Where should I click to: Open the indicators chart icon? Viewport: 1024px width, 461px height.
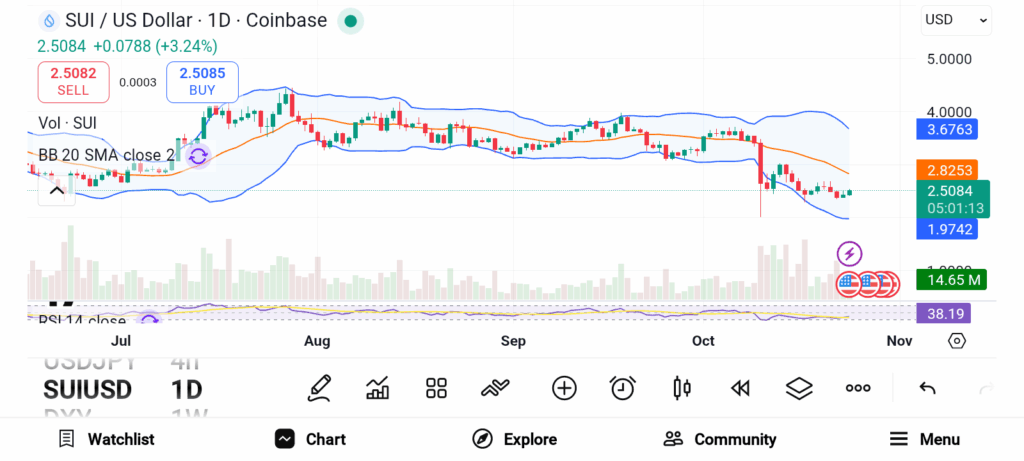(x=378, y=388)
